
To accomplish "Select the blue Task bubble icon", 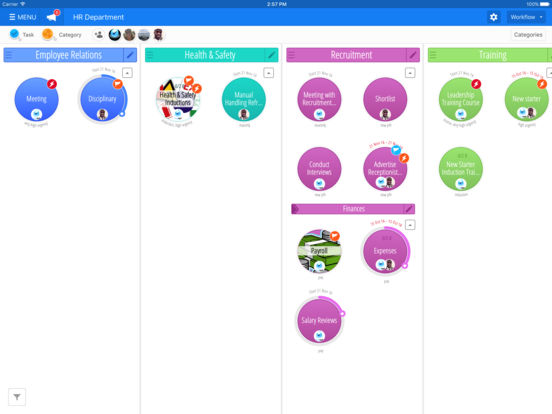I will [x=14, y=34].
